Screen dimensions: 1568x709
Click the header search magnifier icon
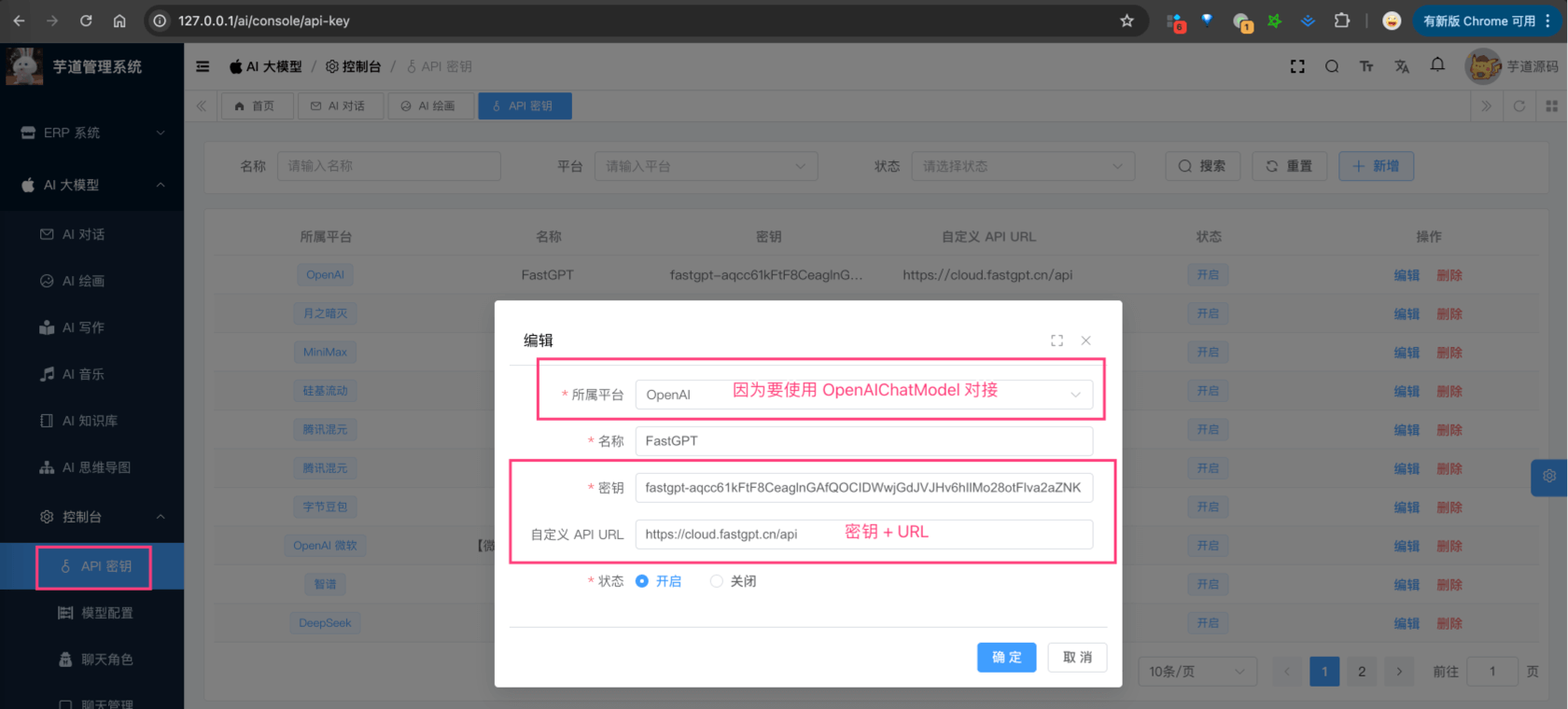tap(1332, 66)
